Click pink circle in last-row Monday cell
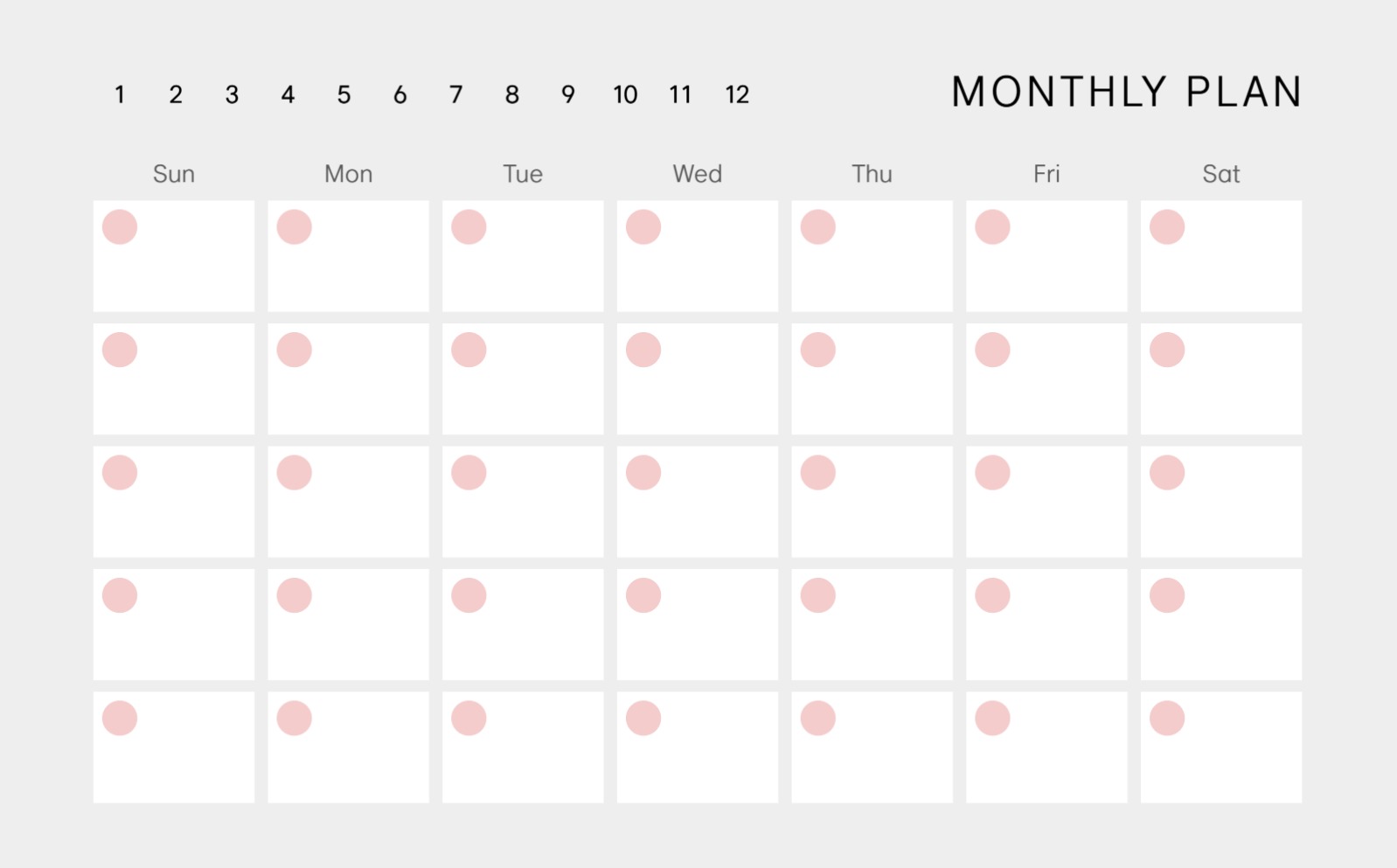1397x868 pixels. 295,719
